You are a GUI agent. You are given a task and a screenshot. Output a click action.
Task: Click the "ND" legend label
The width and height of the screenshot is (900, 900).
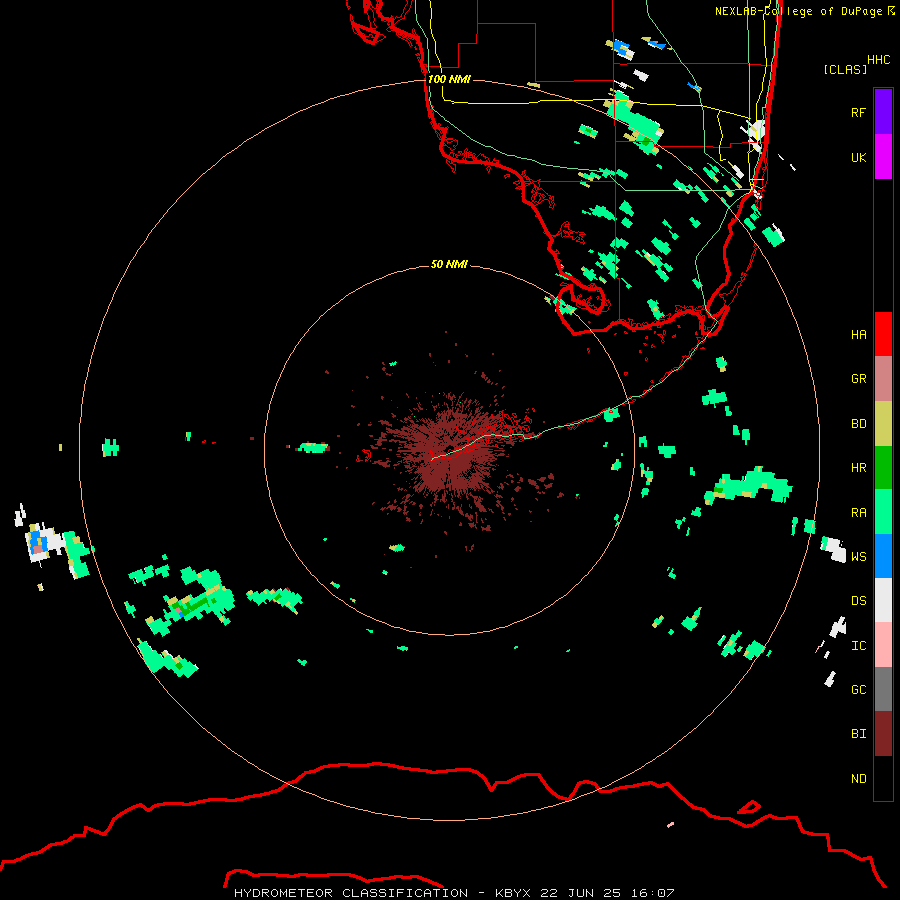(x=859, y=779)
